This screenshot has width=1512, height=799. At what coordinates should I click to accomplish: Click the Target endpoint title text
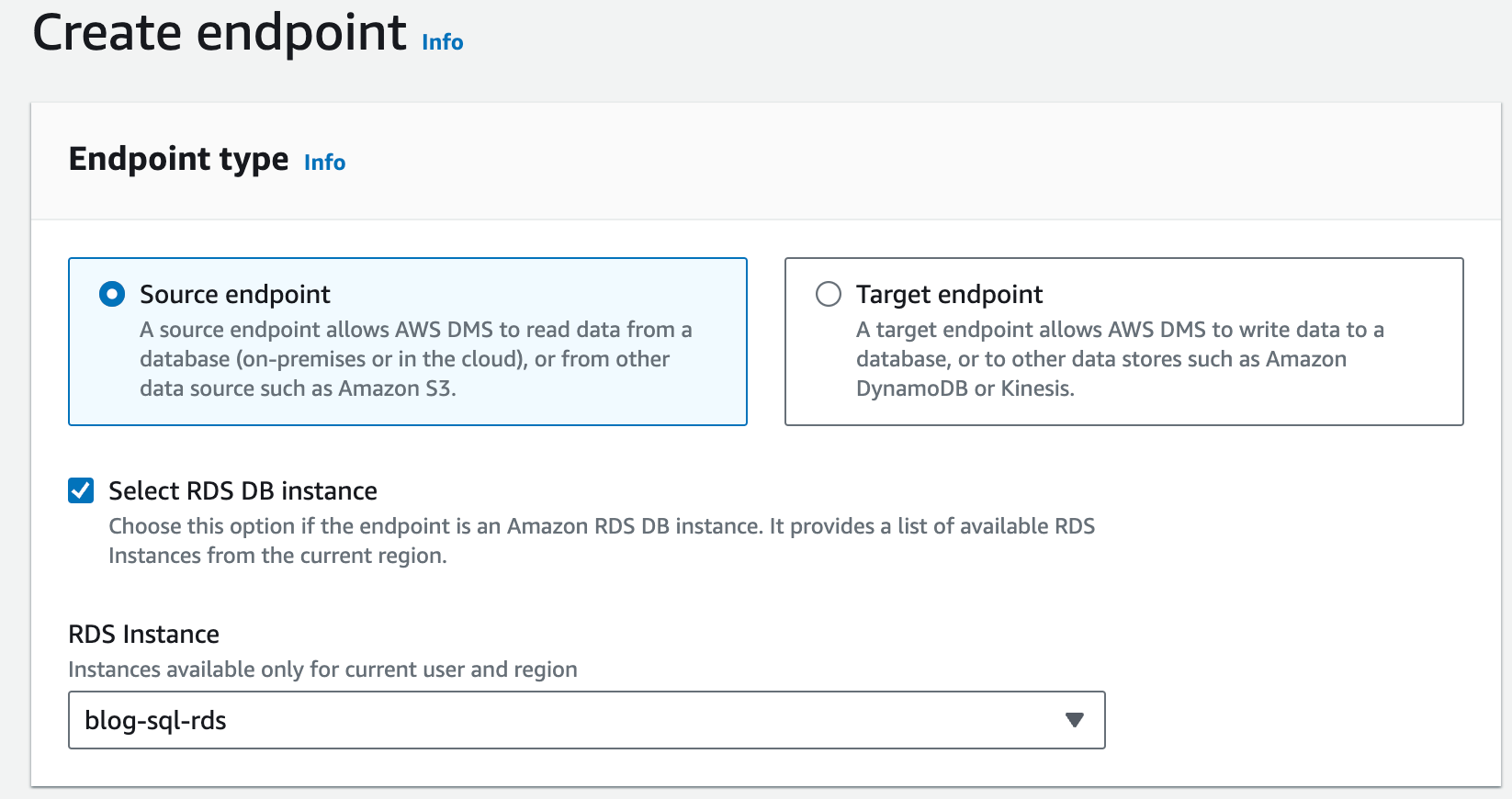(x=949, y=294)
